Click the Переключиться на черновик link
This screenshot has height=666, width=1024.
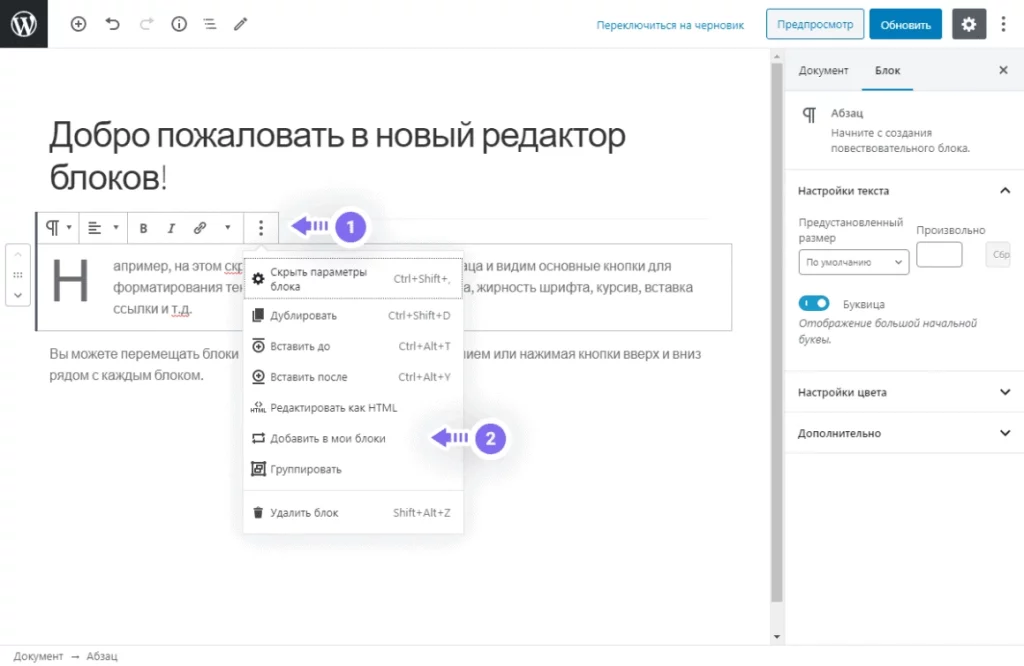coord(669,24)
